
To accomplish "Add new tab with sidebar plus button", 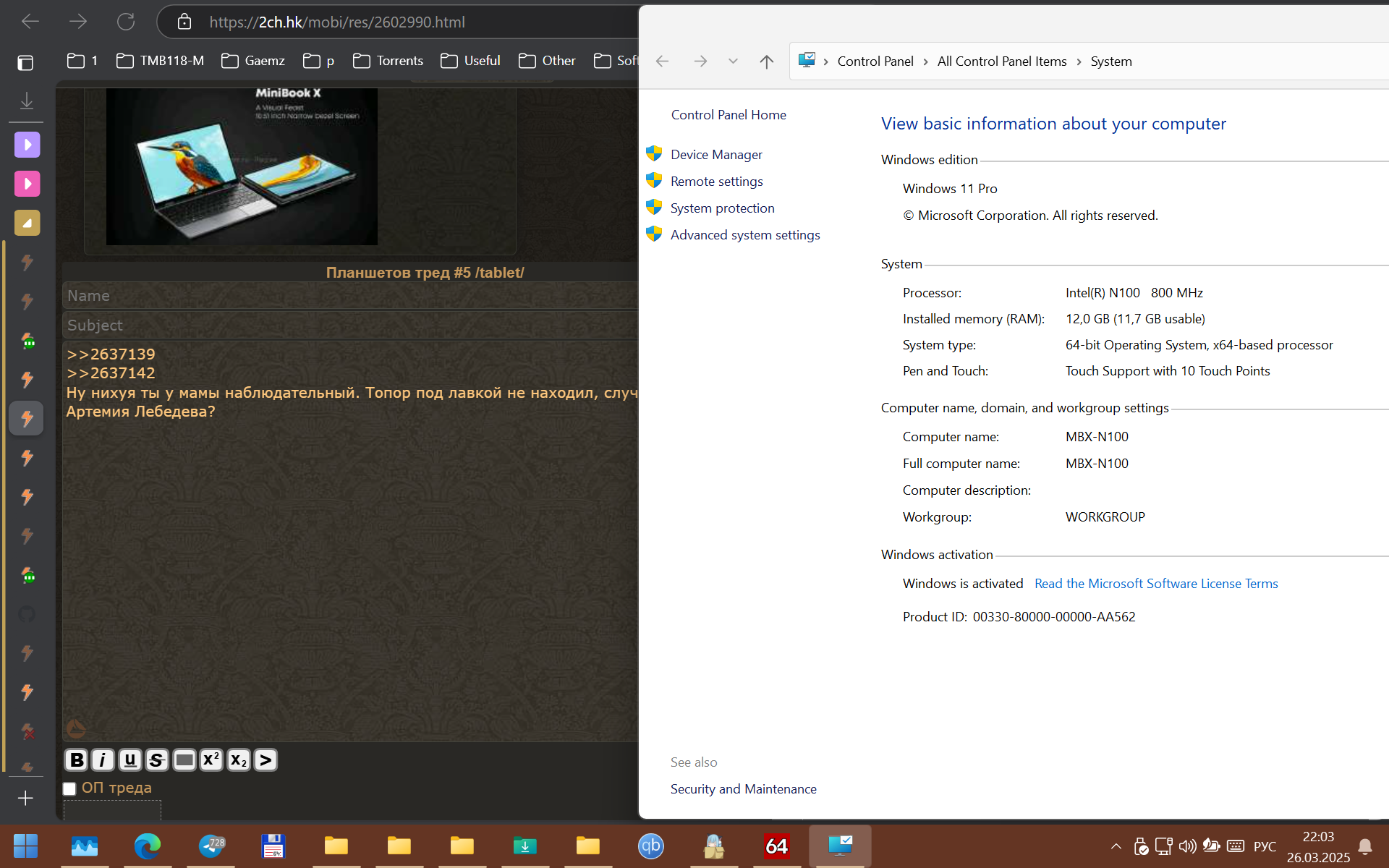I will pos(25,798).
